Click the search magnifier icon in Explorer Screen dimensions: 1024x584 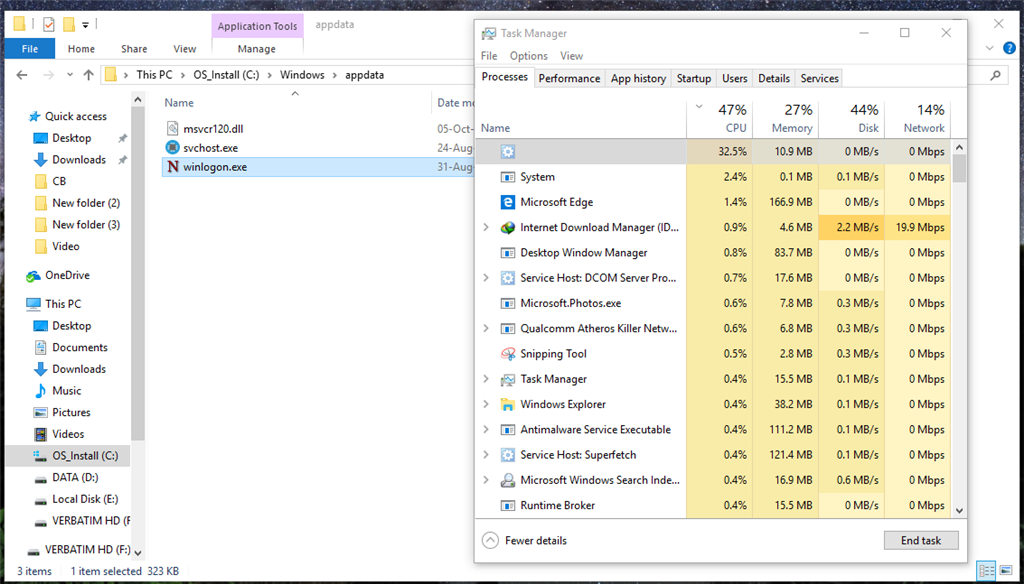995,75
